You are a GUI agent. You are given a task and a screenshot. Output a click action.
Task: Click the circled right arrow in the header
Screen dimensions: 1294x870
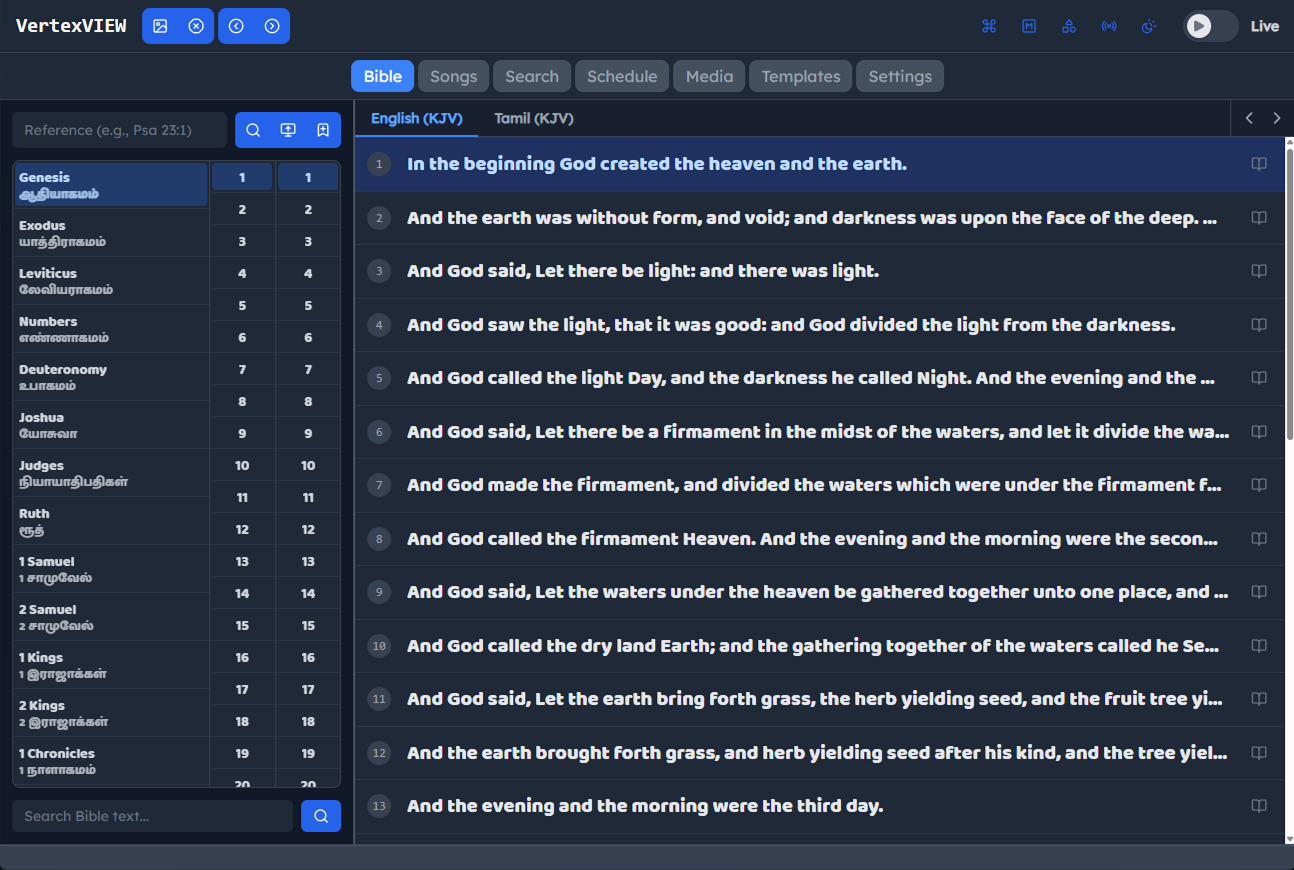coord(272,26)
